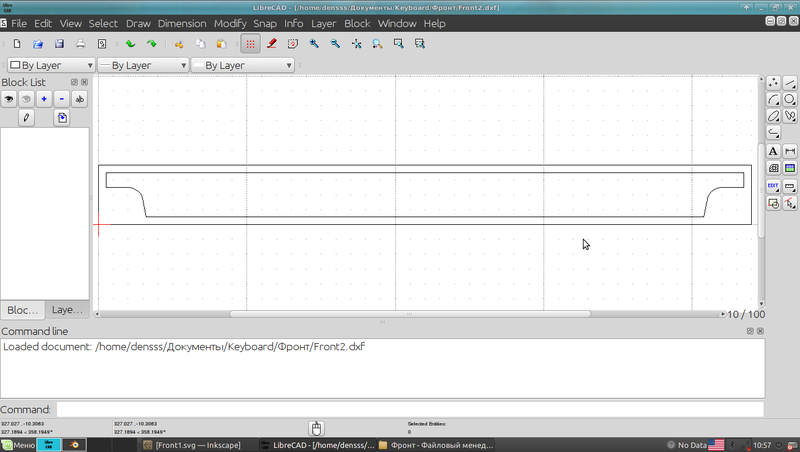Select the zoom panning tool
The width and height of the screenshot is (800, 452).
[x=420, y=44]
